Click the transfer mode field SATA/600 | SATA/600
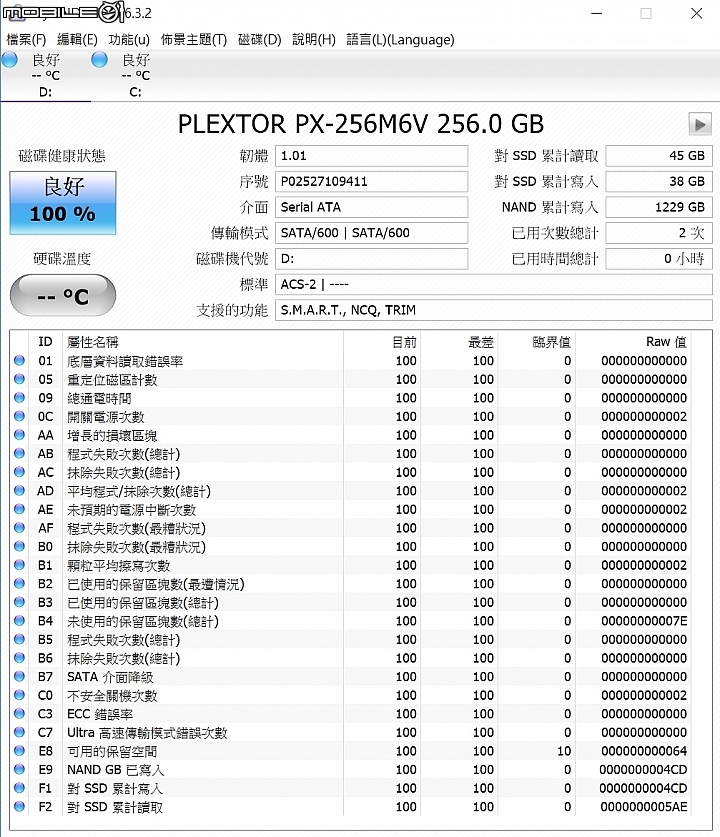The width and height of the screenshot is (720, 837). coord(371,233)
